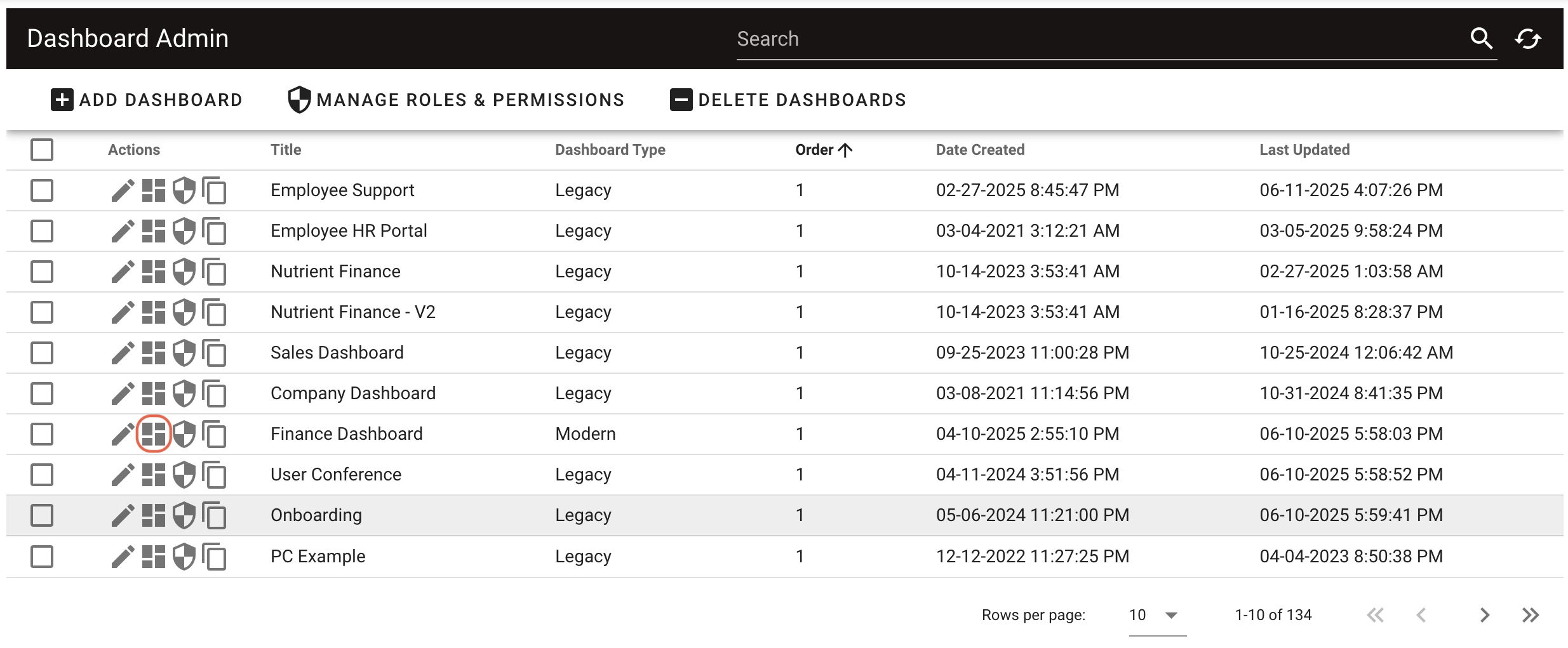Select the Employee Support row checkbox
This screenshot has height=648, width=1568.
42,190
